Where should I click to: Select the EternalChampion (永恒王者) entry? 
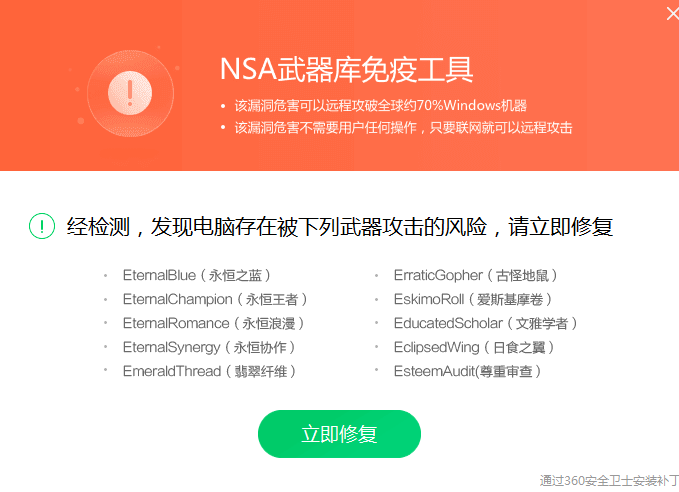tap(215, 299)
